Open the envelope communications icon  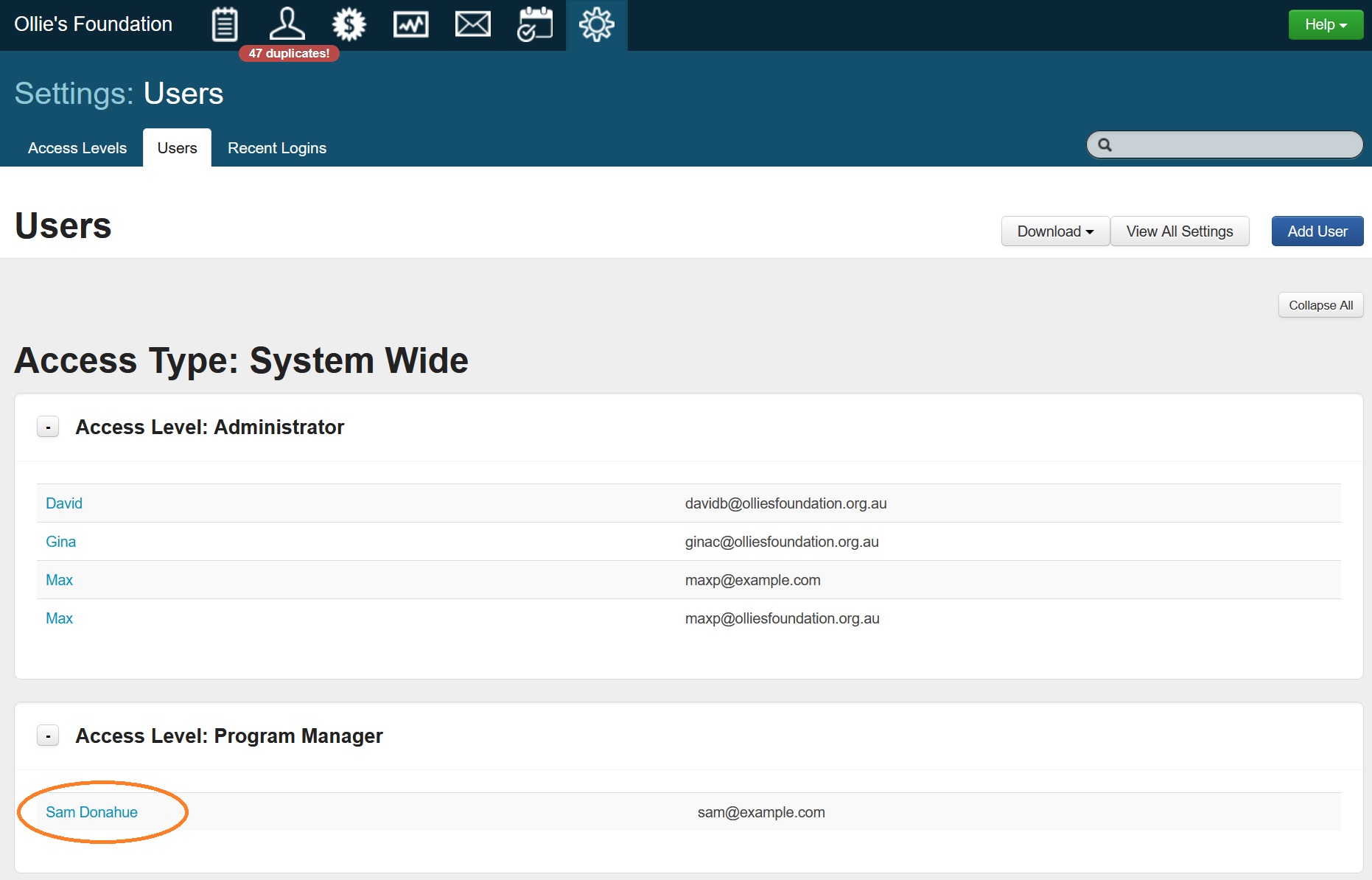(x=472, y=25)
